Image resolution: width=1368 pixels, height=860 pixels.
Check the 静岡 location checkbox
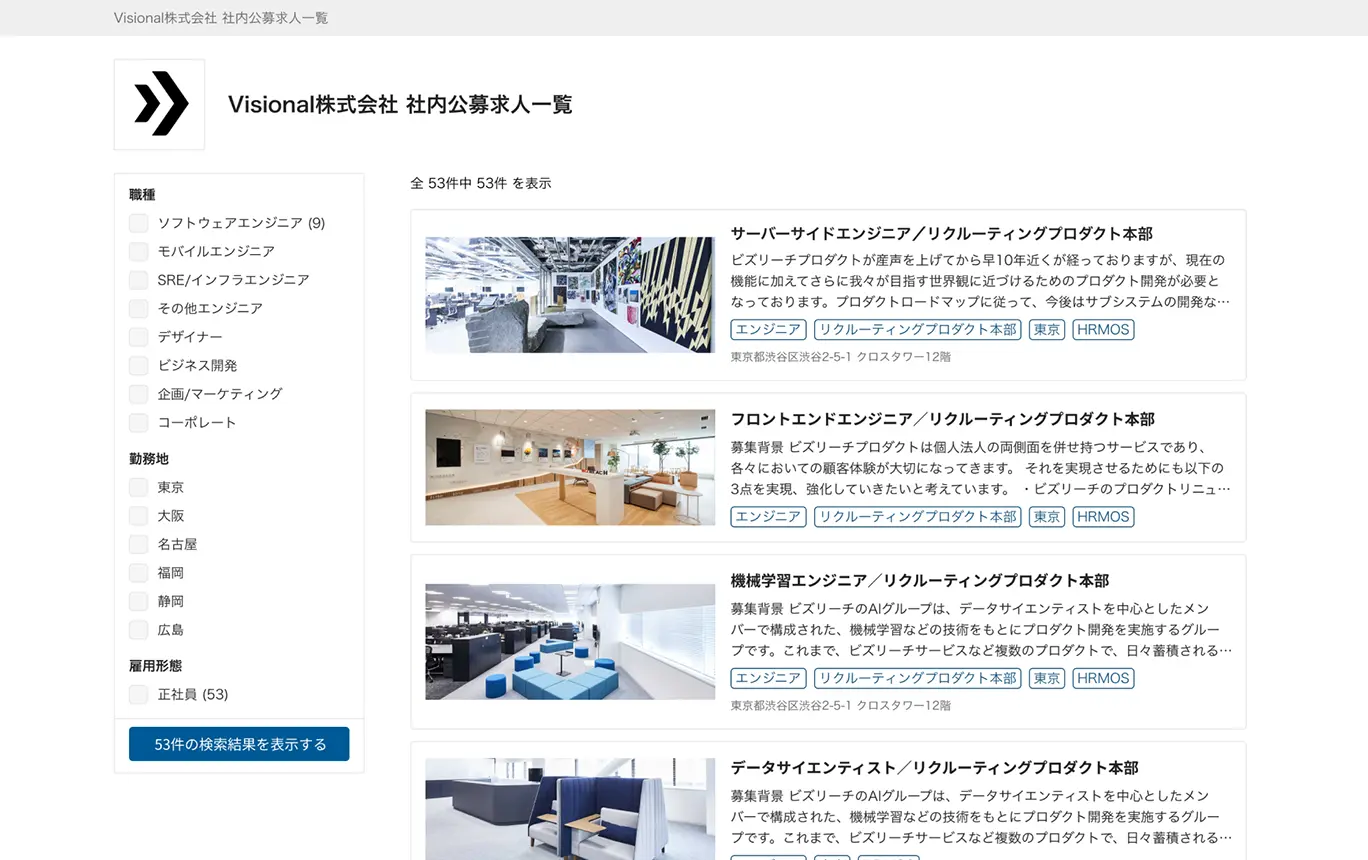138,601
